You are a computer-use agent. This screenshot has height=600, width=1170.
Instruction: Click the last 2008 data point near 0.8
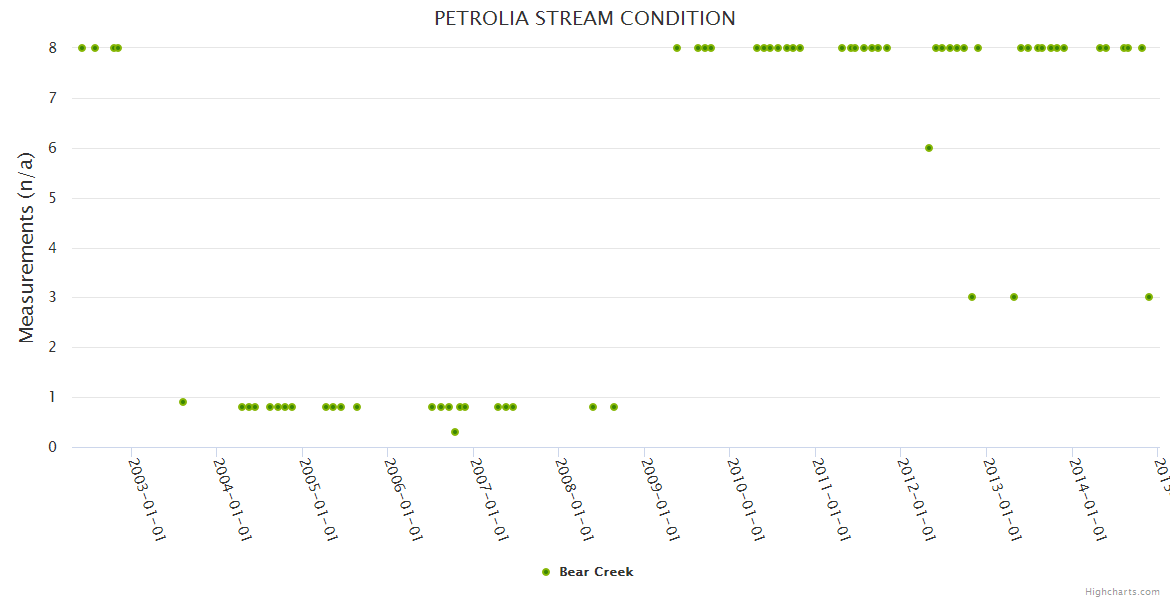614,407
